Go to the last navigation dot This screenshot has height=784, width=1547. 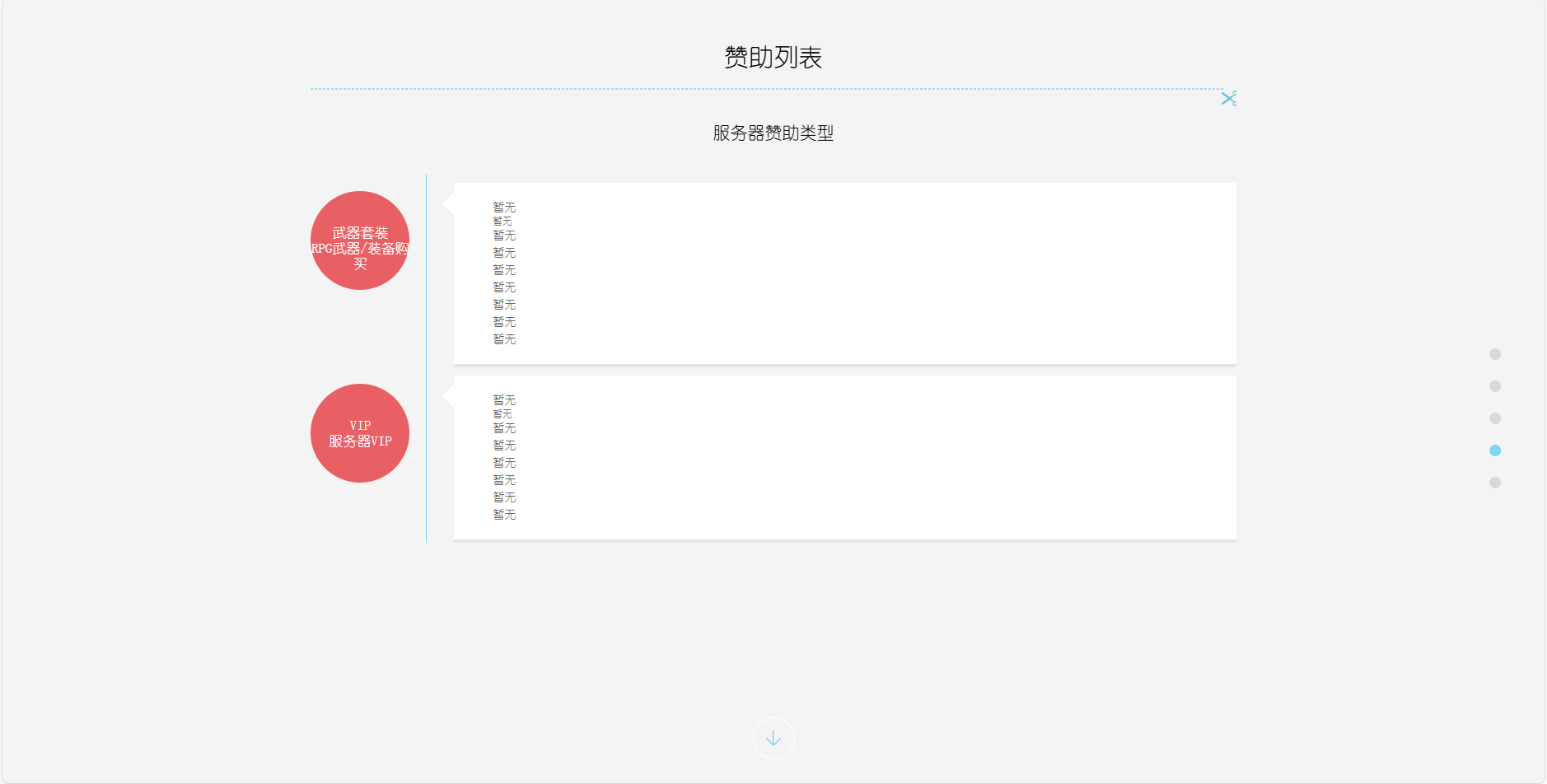coord(1495,483)
